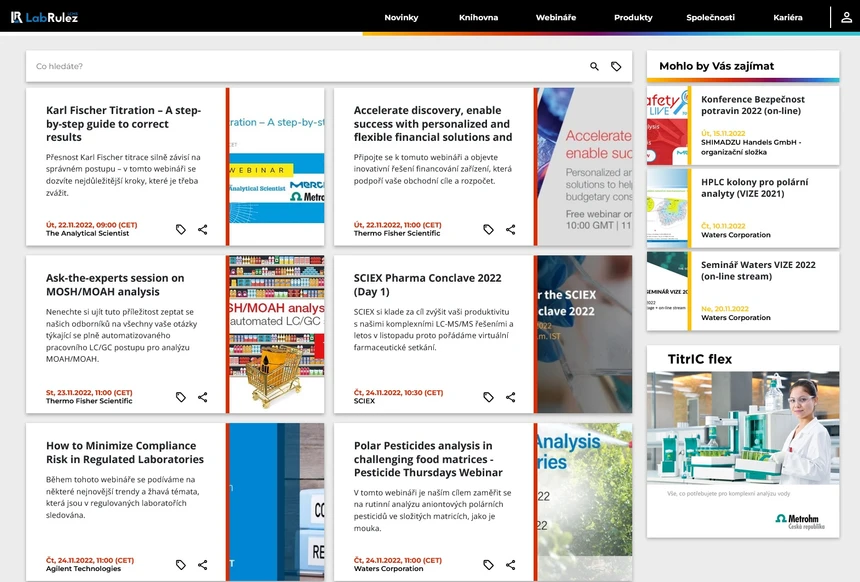860x582 pixels.
Task: Open the Společnosti menu
Action: point(710,18)
